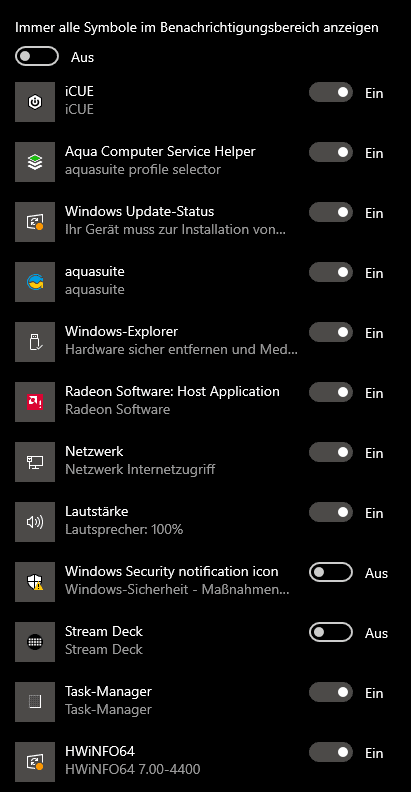Turn off the iCUE toggle
The image size is (411, 792).
tap(331, 92)
